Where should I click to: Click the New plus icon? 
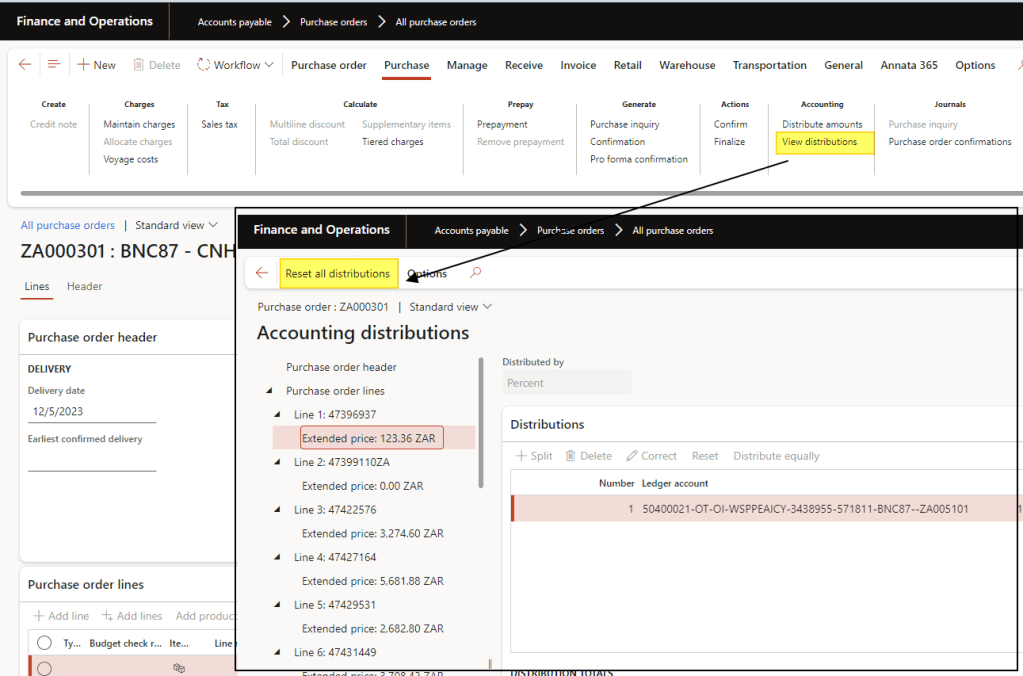coord(84,65)
